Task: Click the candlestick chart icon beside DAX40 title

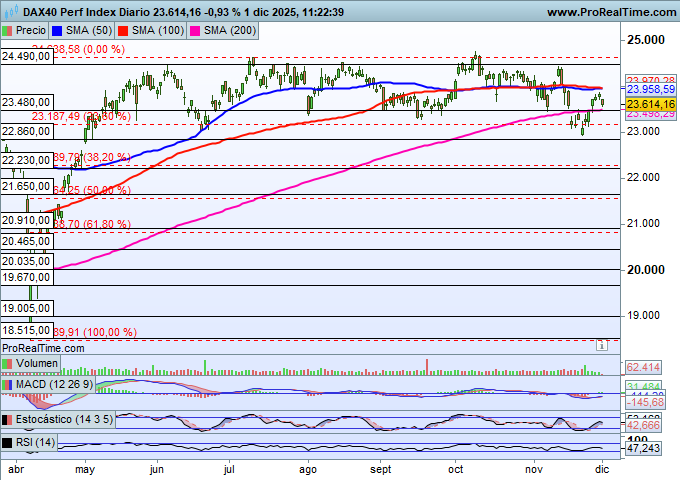Action: (8, 11)
